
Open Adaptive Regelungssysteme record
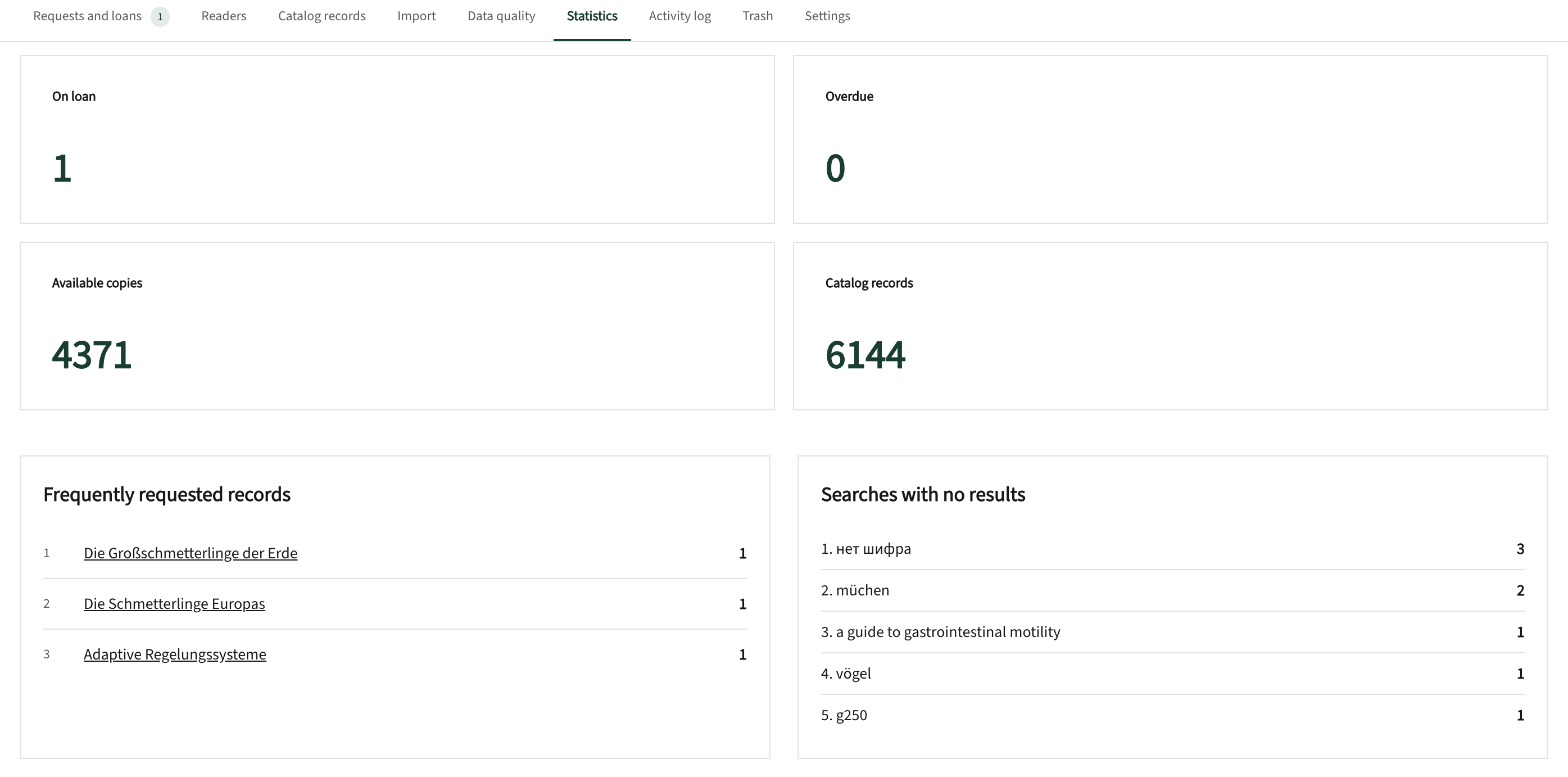(x=175, y=654)
